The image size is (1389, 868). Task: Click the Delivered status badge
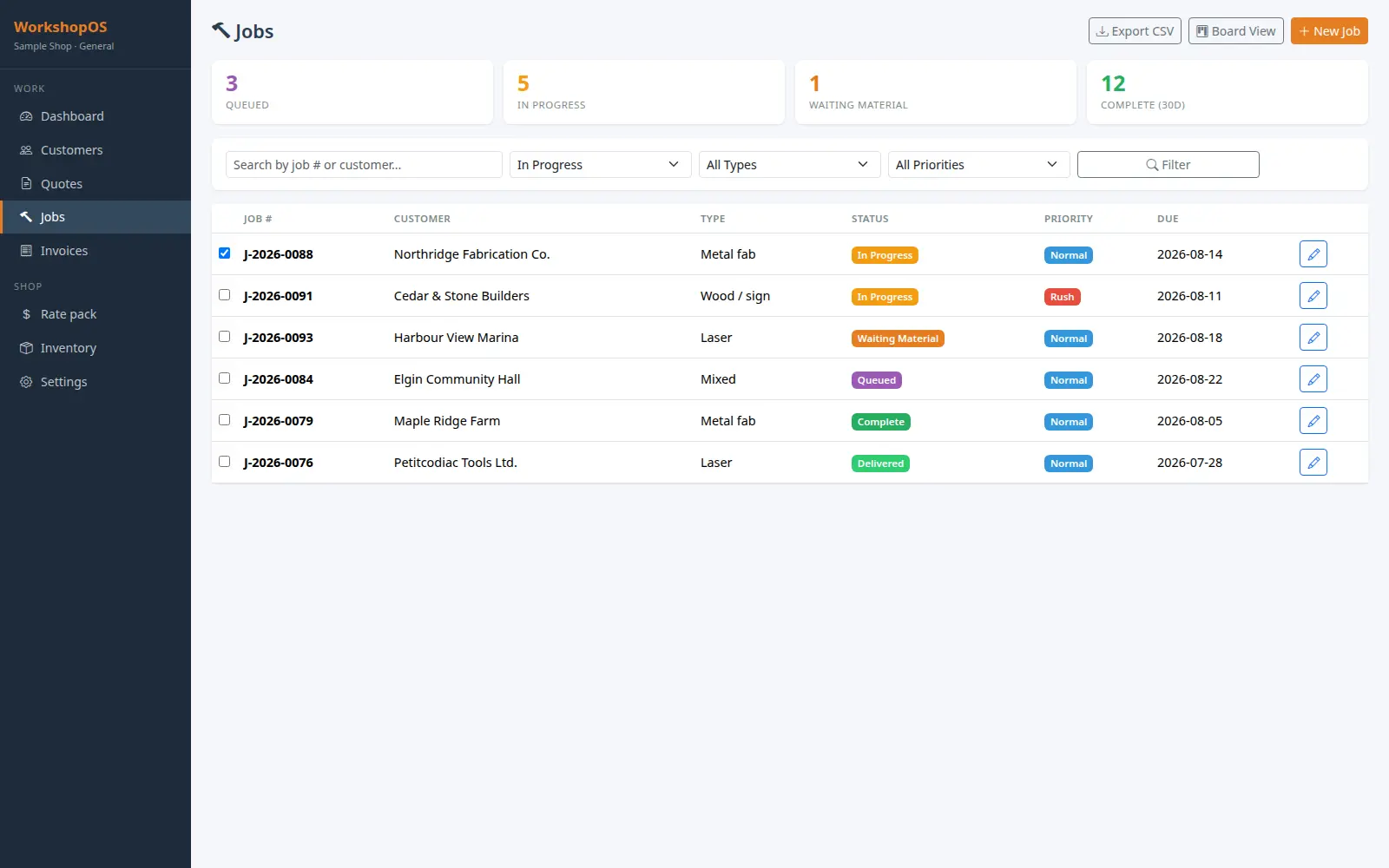(880, 464)
